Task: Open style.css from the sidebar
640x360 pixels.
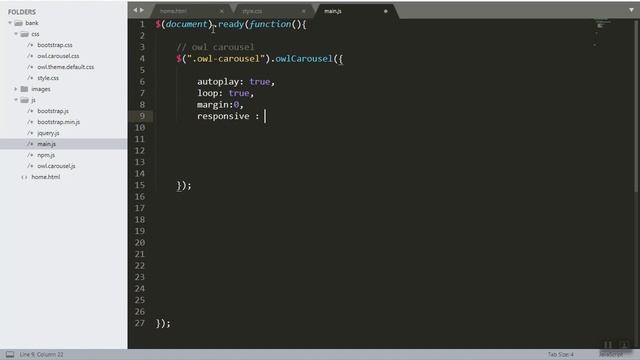Action: click(x=48, y=78)
